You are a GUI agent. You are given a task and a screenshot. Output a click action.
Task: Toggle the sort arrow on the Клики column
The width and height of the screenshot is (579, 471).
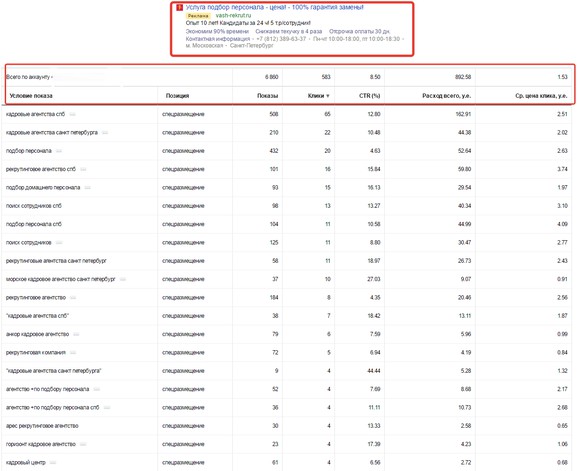click(x=328, y=96)
